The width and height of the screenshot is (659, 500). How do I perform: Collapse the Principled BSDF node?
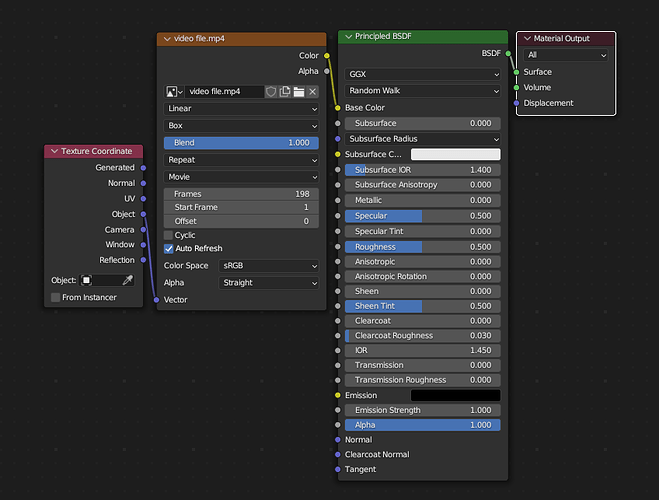348,37
